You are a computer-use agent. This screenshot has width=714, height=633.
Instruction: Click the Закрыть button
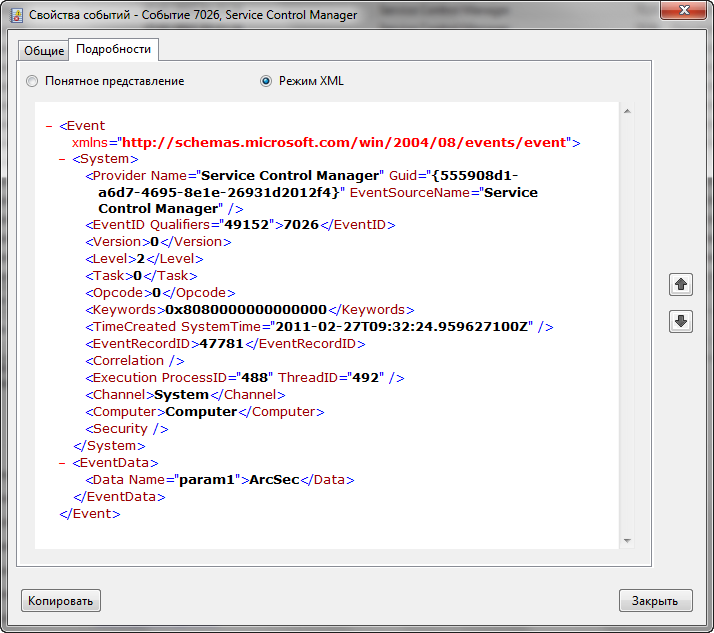click(x=655, y=601)
